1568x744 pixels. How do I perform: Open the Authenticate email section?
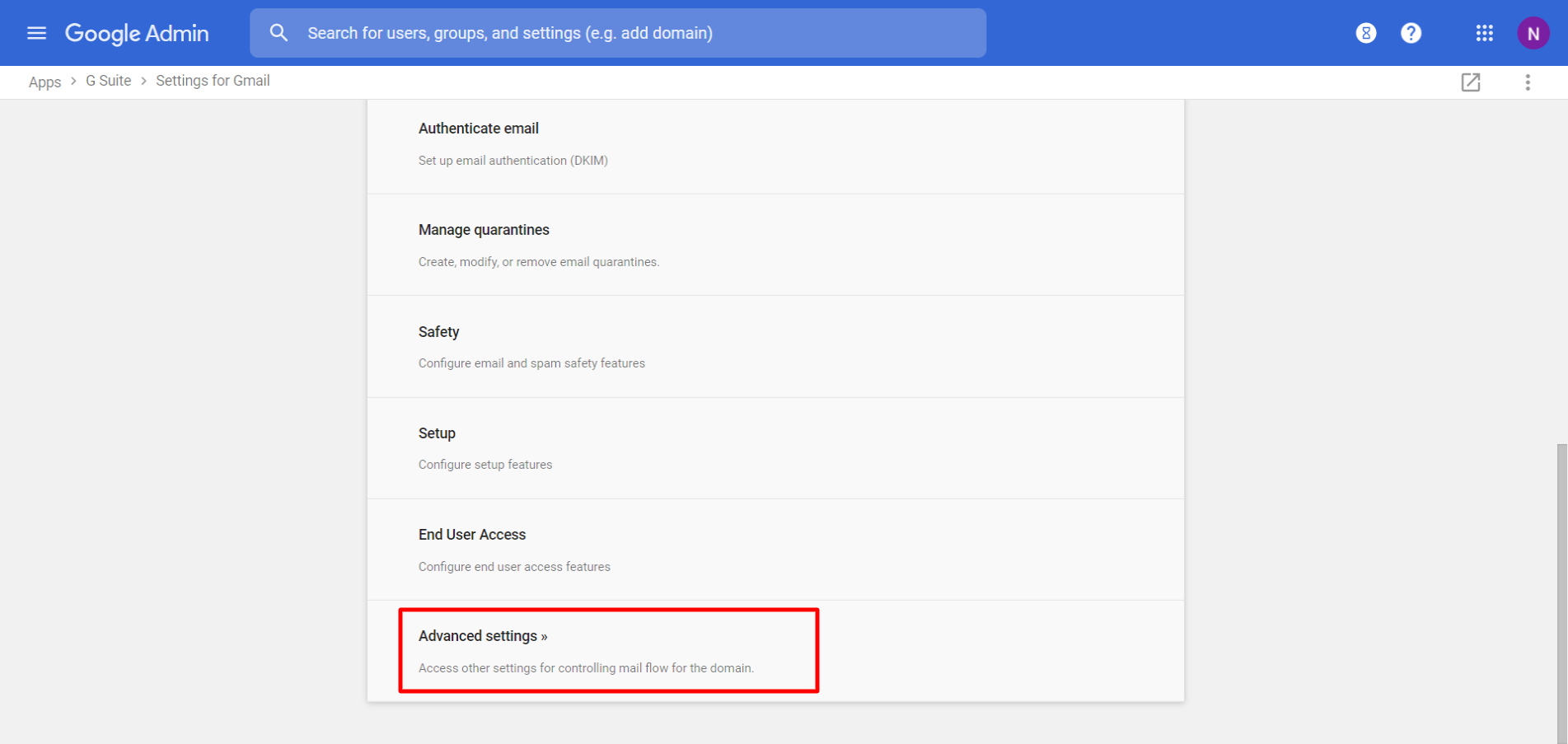pos(478,129)
